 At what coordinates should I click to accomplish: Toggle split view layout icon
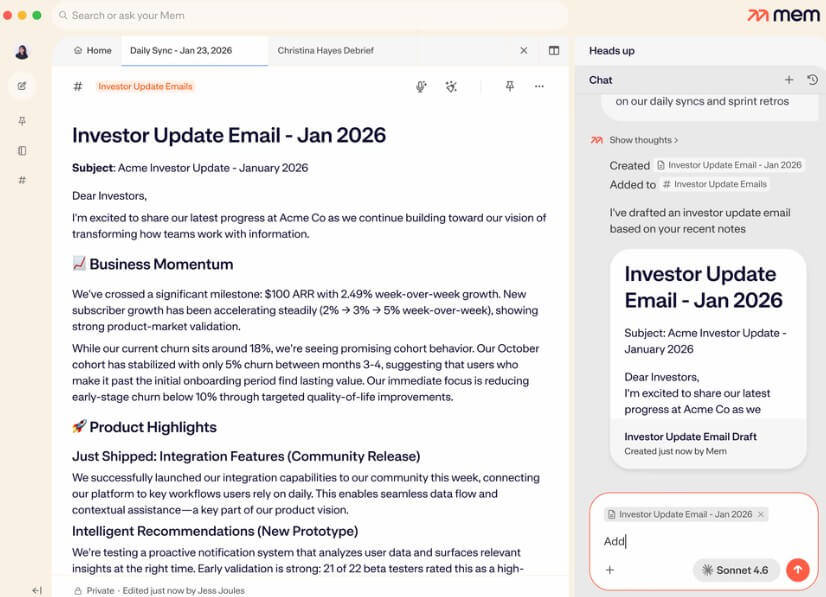tap(554, 51)
